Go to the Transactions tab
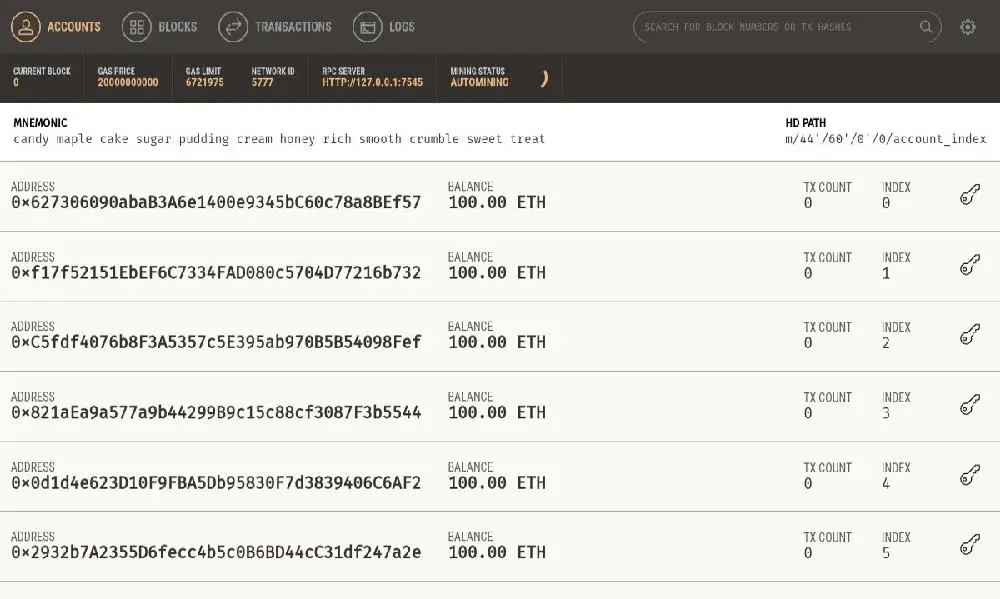Viewport: 1000px width, 599px height. pos(275,27)
